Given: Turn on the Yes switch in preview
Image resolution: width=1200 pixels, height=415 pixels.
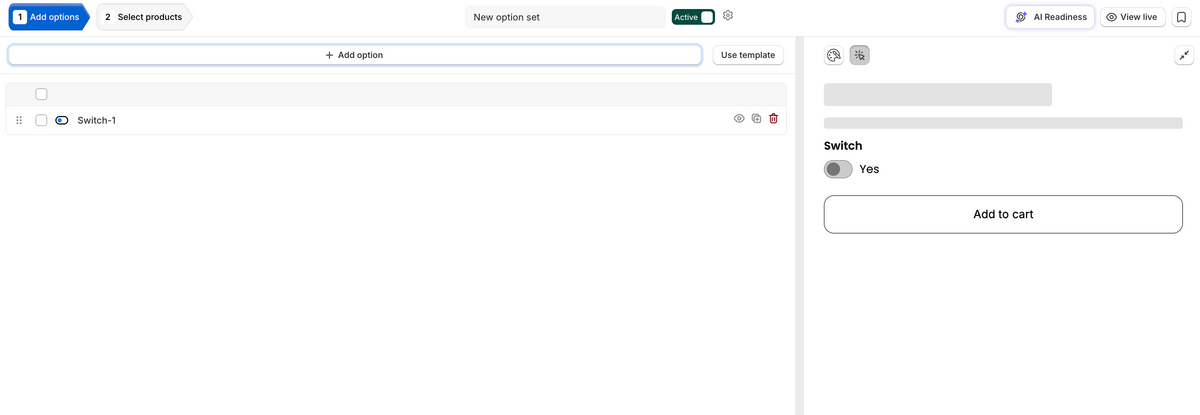Looking at the screenshot, I should point(838,169).
